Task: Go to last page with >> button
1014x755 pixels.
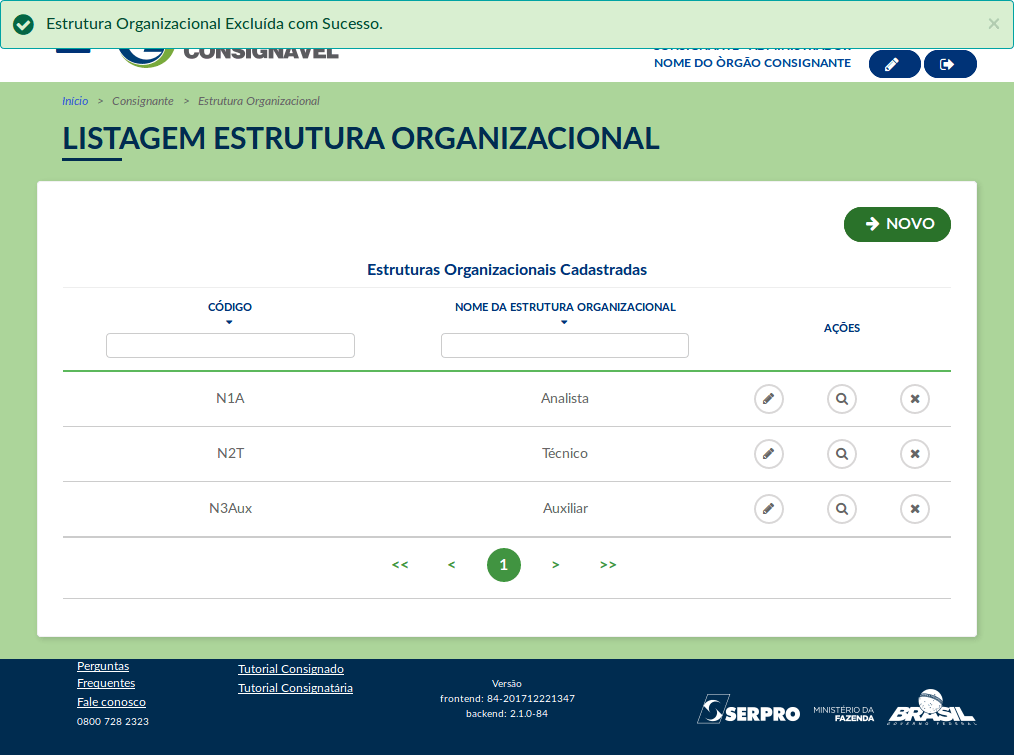Action: pyautogui.click(x=608, y=565)
